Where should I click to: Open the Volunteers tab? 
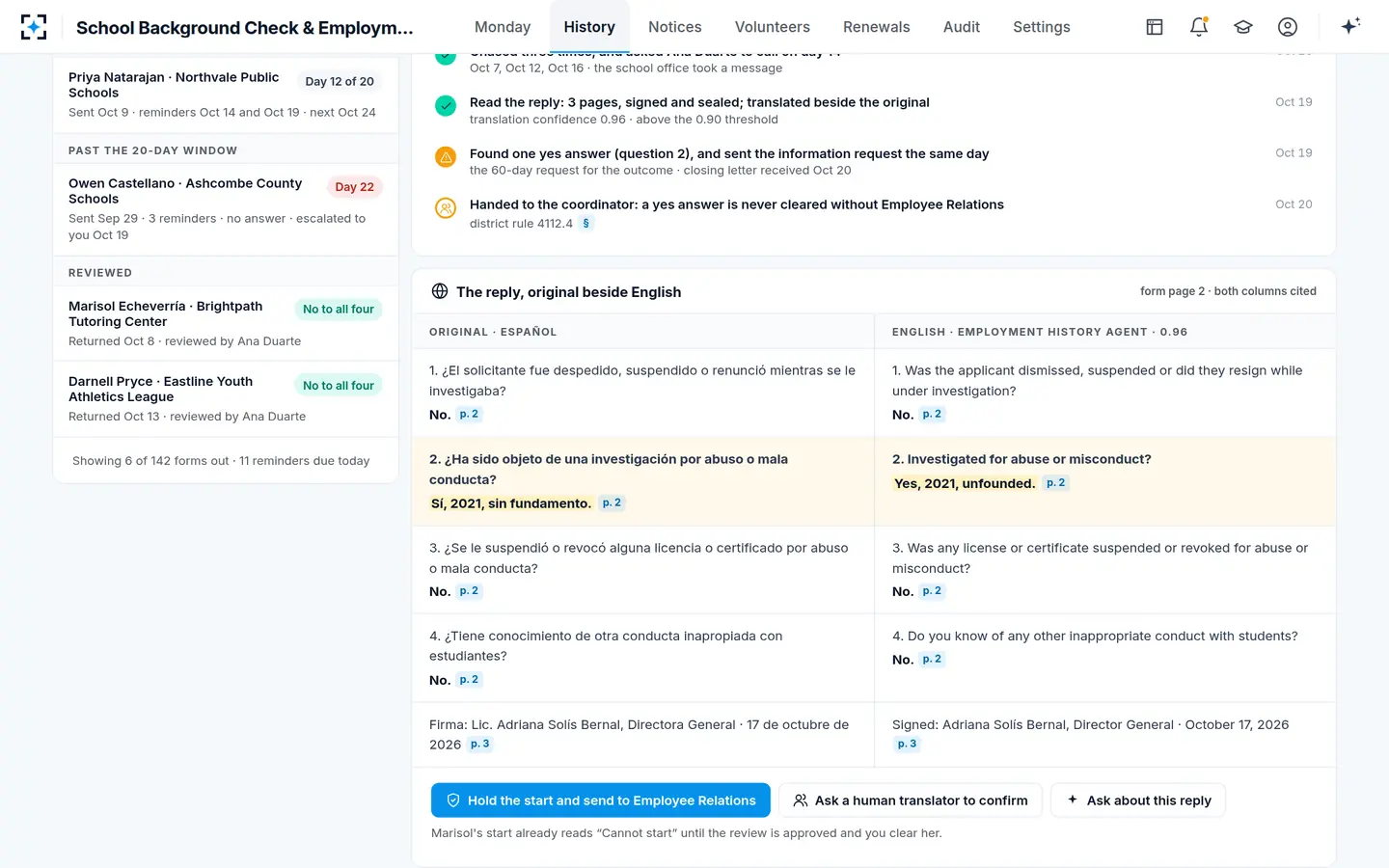[773, 27]
